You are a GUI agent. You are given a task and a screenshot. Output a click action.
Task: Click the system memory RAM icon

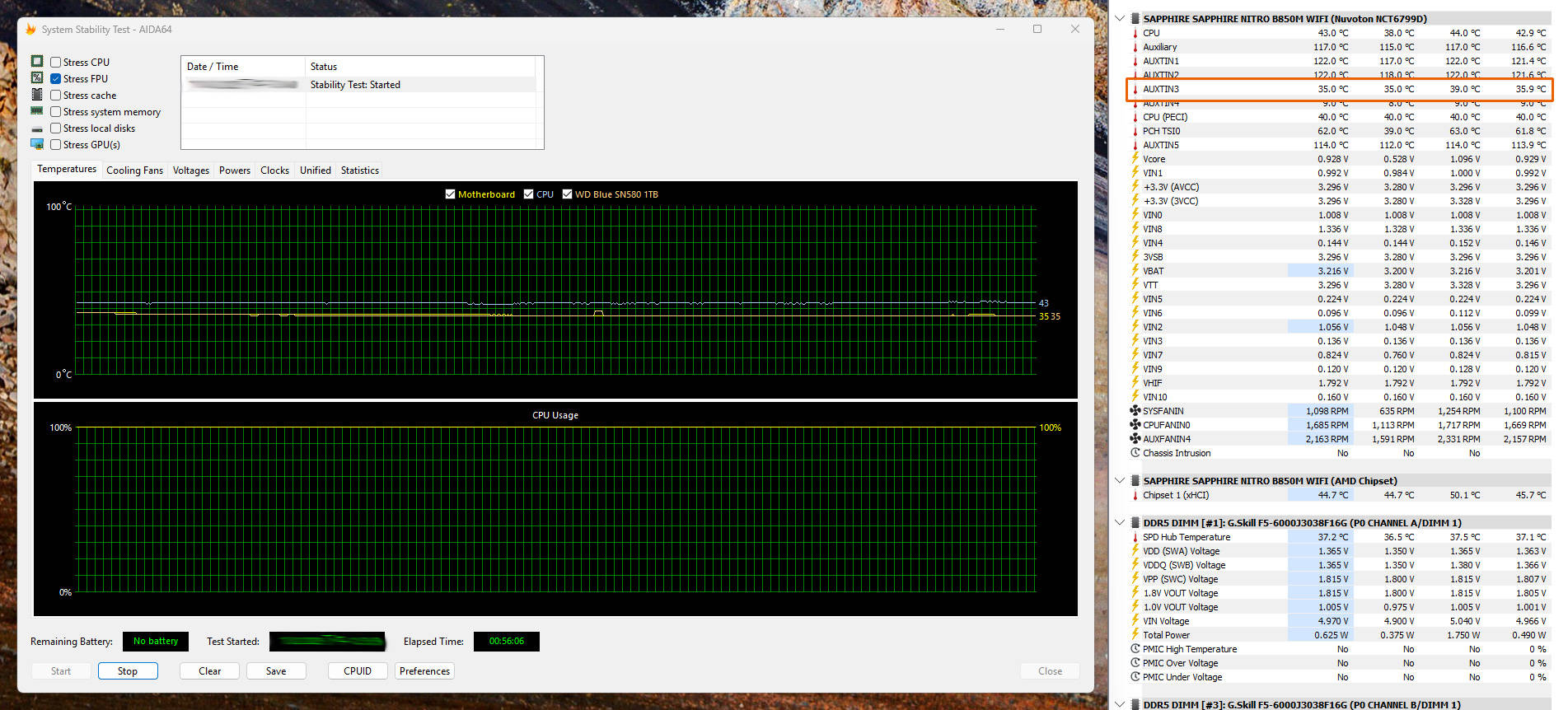coord(37,111)
